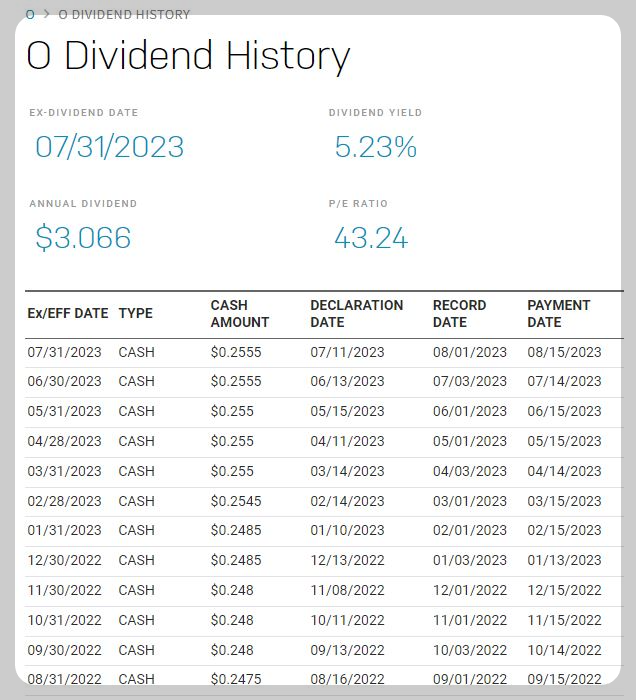Click the DECLARATION DATE column header
Image resolution: width=636 pixels, height=700 pixels.
coord(357,313)
